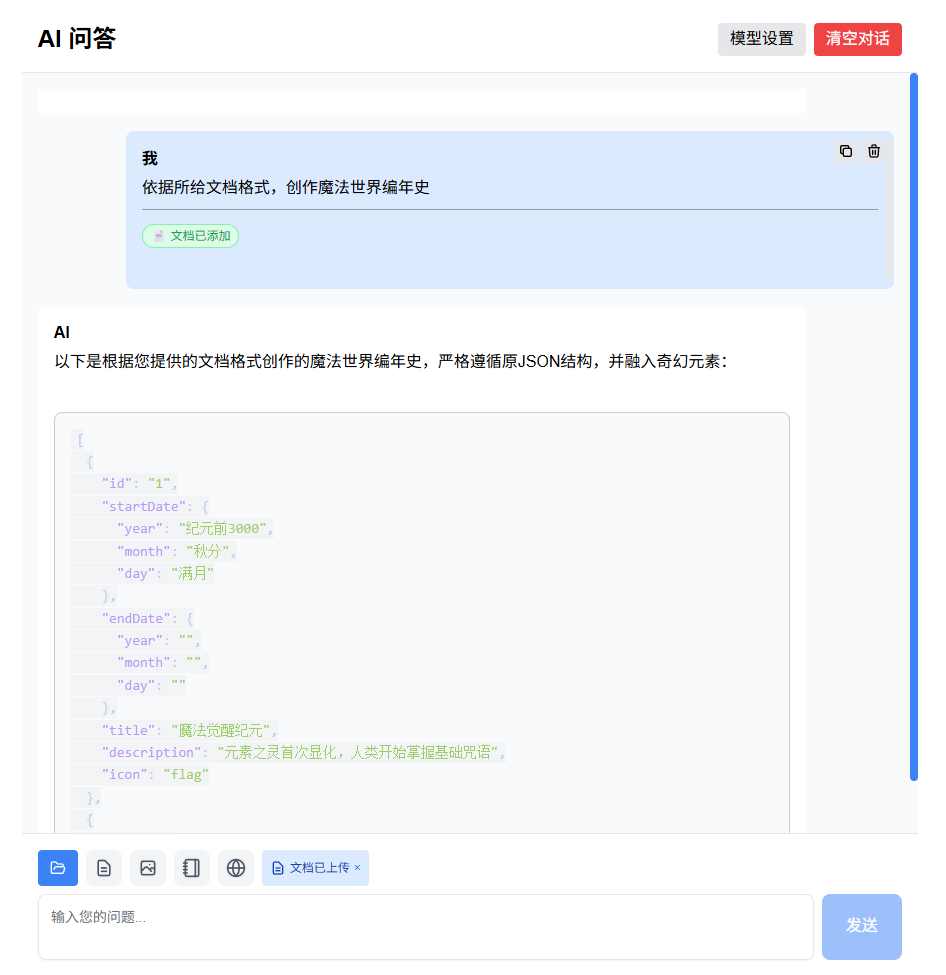
Task: Click the "day": "满月" line
Action: tap(165, 573)
